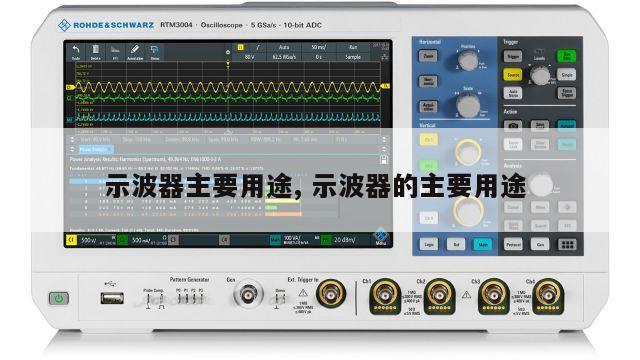Click the save disk icon in Power Analysis
Screen dimensions: 640x360
[384, 160]
